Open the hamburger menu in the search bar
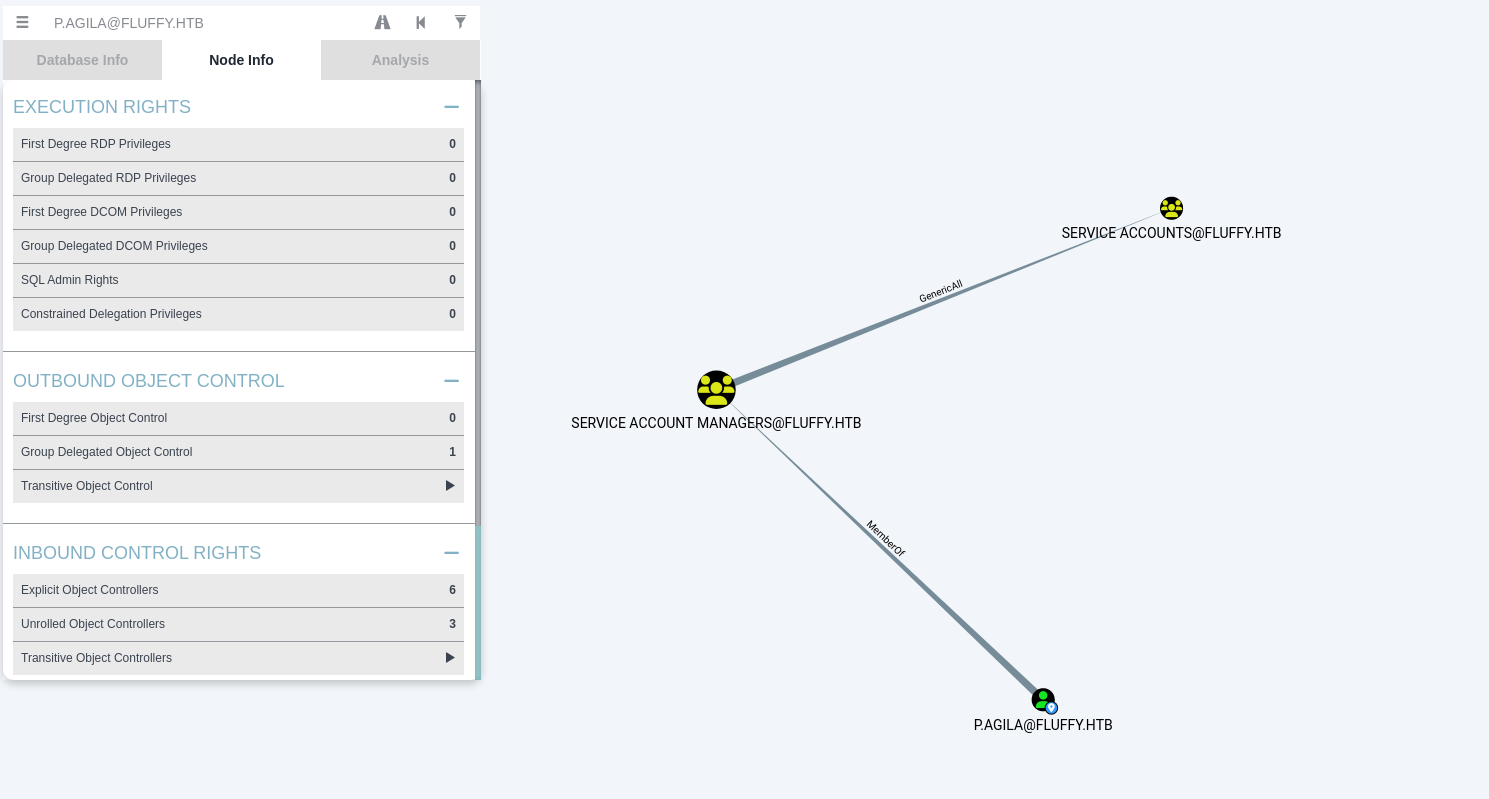The width and height of the screenshot is (1489, 799). [x=22, y=22]
